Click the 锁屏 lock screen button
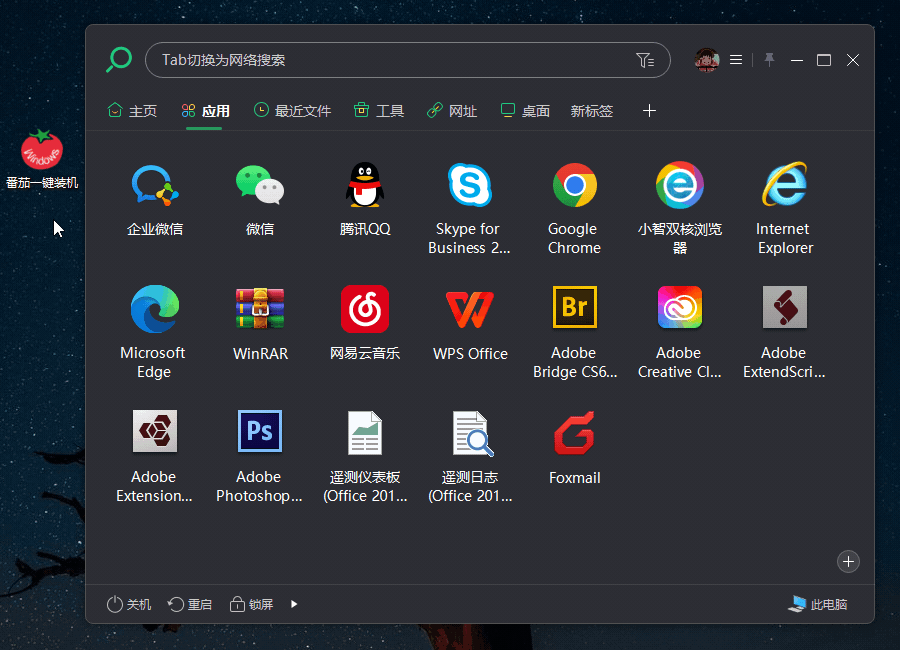Image resolution: width=900 pixels, height=650 pixels. [251, 604]
